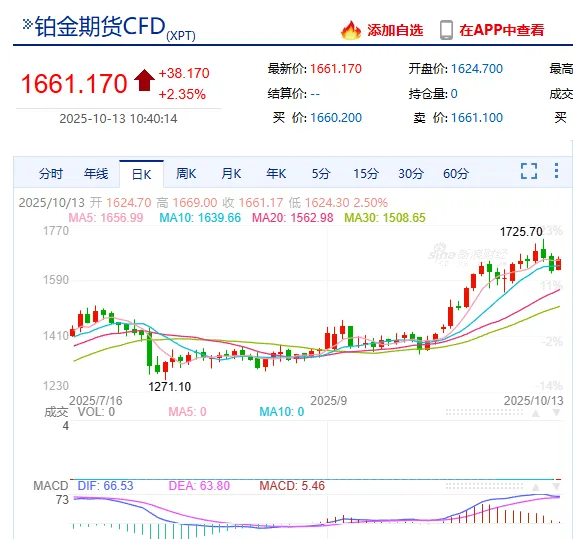573x539 pixels.
Task: Click the up triangle in 成交 volume panel
Action: point(536,413)
